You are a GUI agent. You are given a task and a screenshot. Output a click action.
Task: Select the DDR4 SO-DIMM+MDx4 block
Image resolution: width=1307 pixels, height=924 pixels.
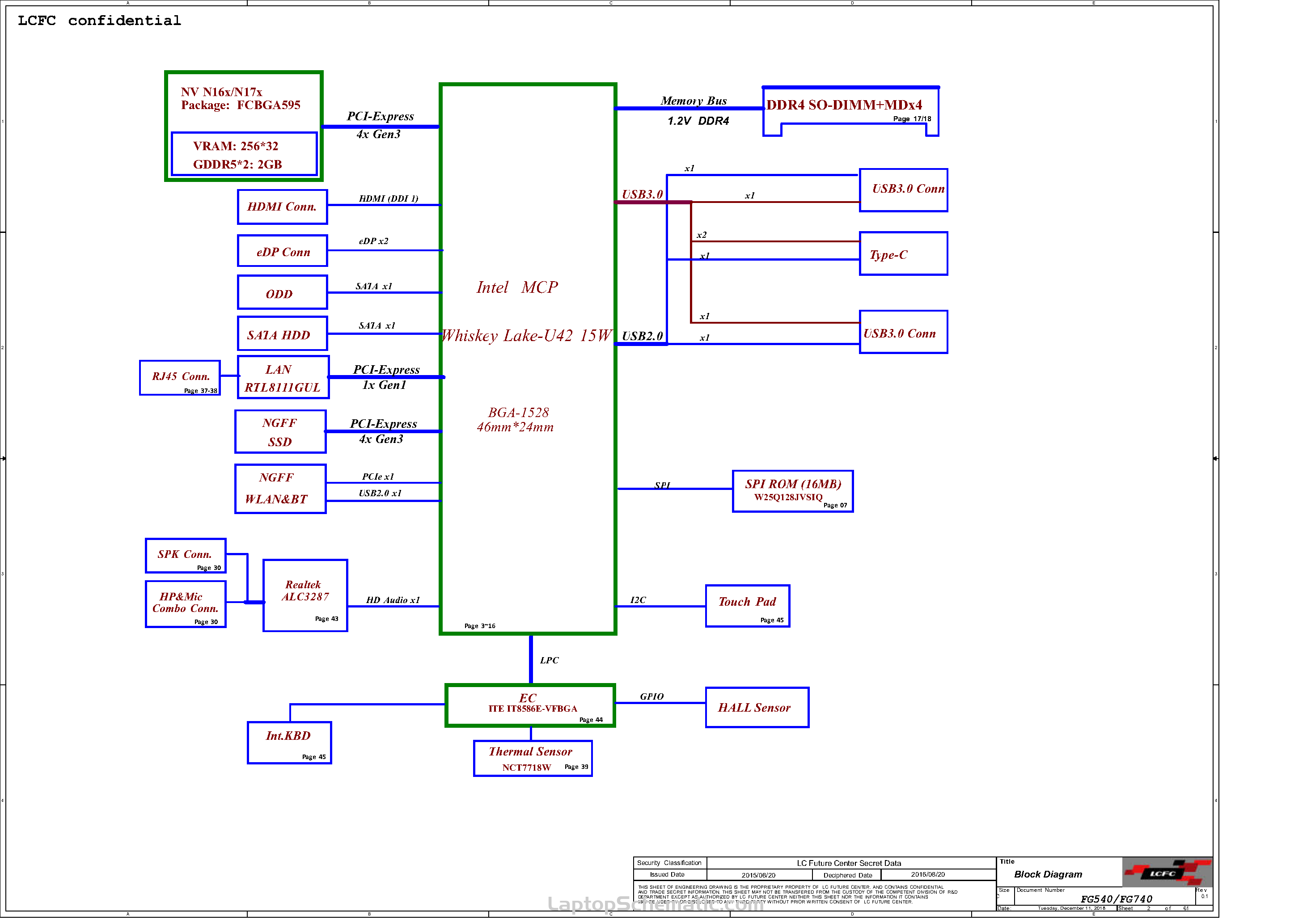coord(852,111)
